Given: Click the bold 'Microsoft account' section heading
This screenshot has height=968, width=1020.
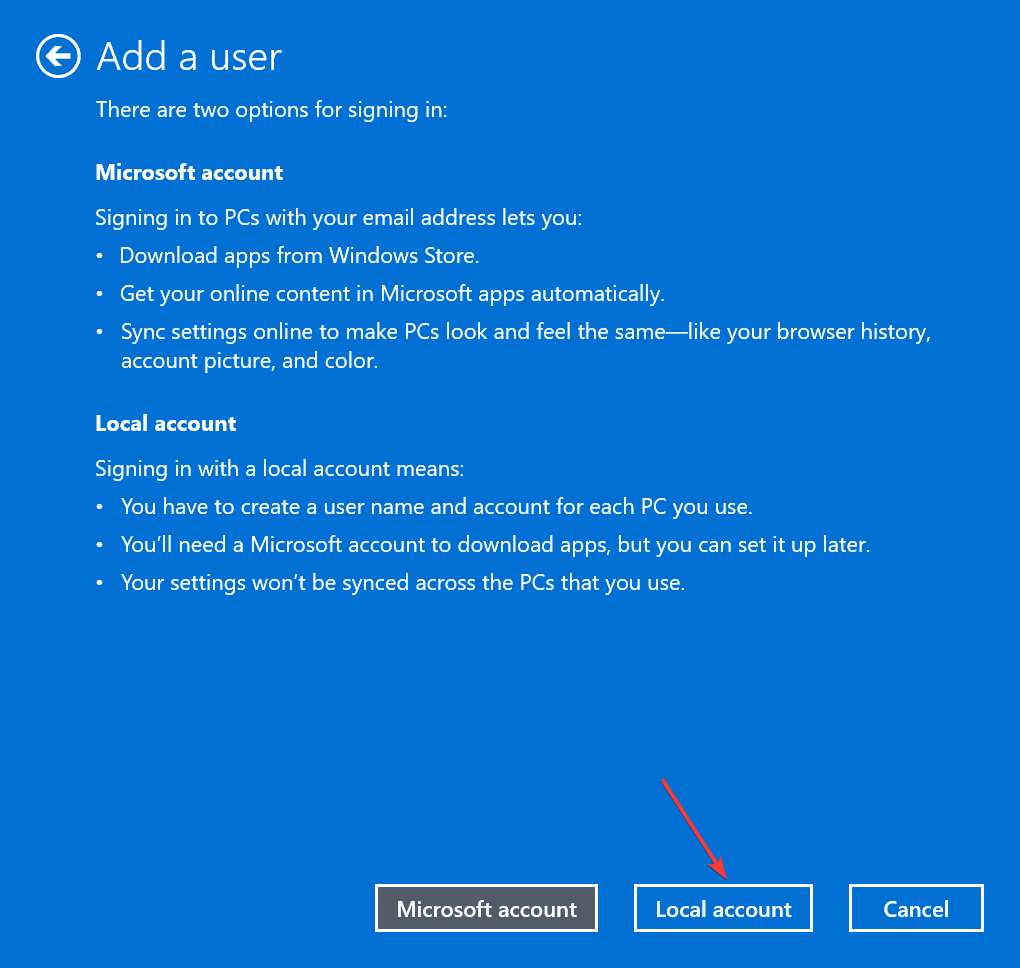Looking at the screenshot, I should pos(189,172).
